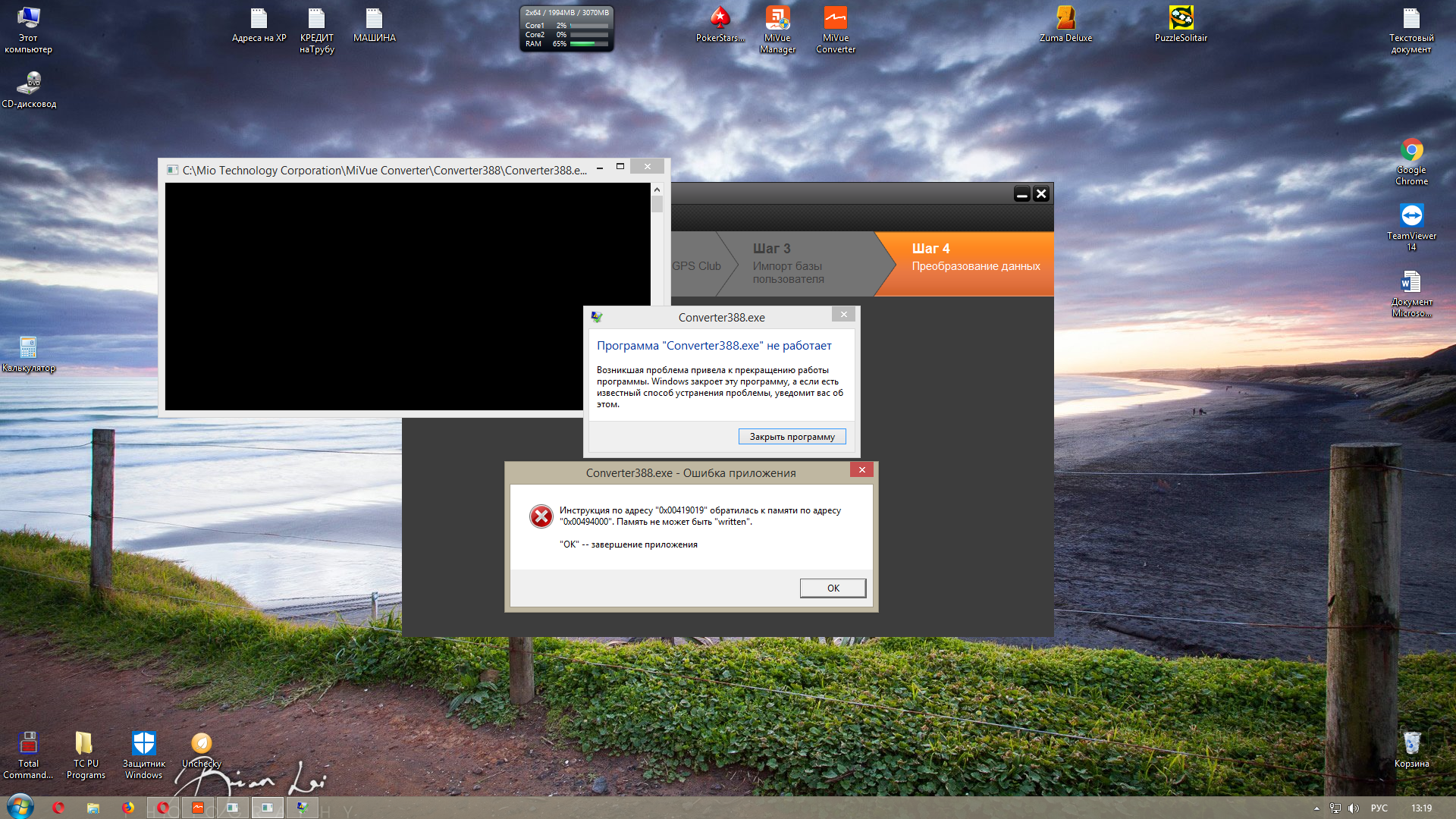The width and height of the screenshot is (1456, 819).
Task: Select the Шаг 4 Преобразование данных step
Action: click(975, 258)
